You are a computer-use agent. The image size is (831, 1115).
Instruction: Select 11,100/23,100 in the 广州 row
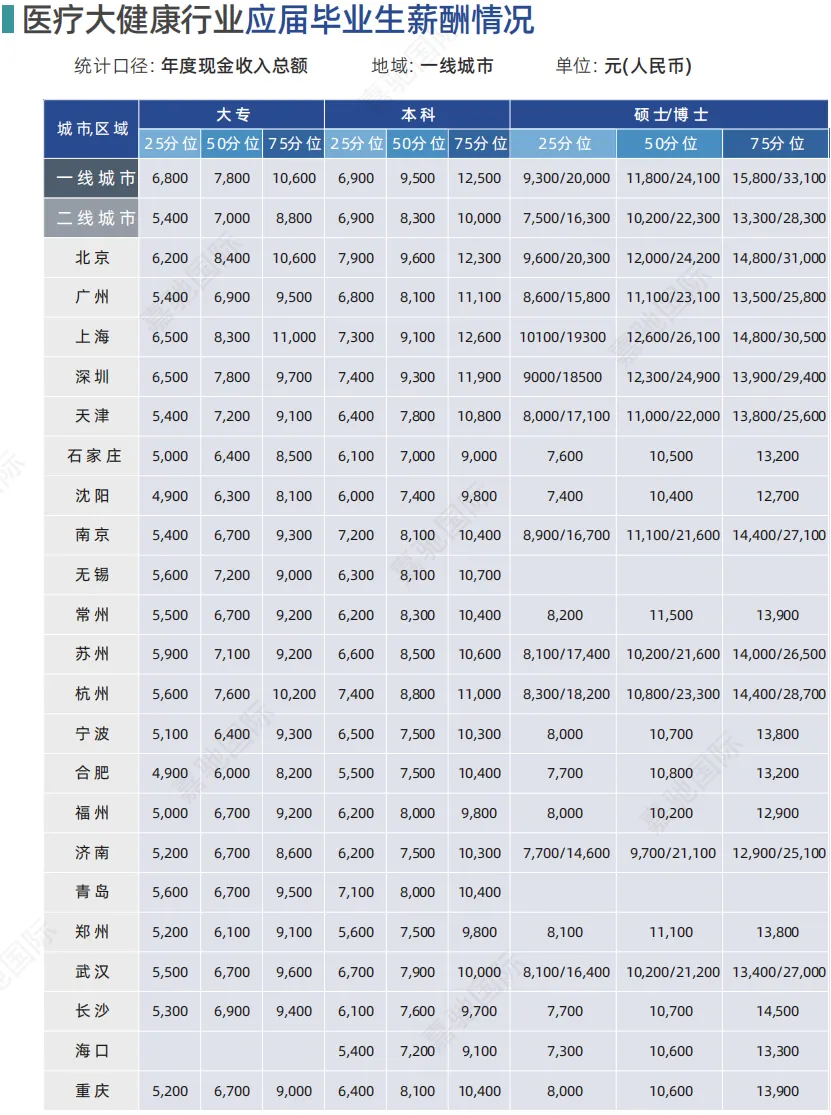click(x=672, y=297)
